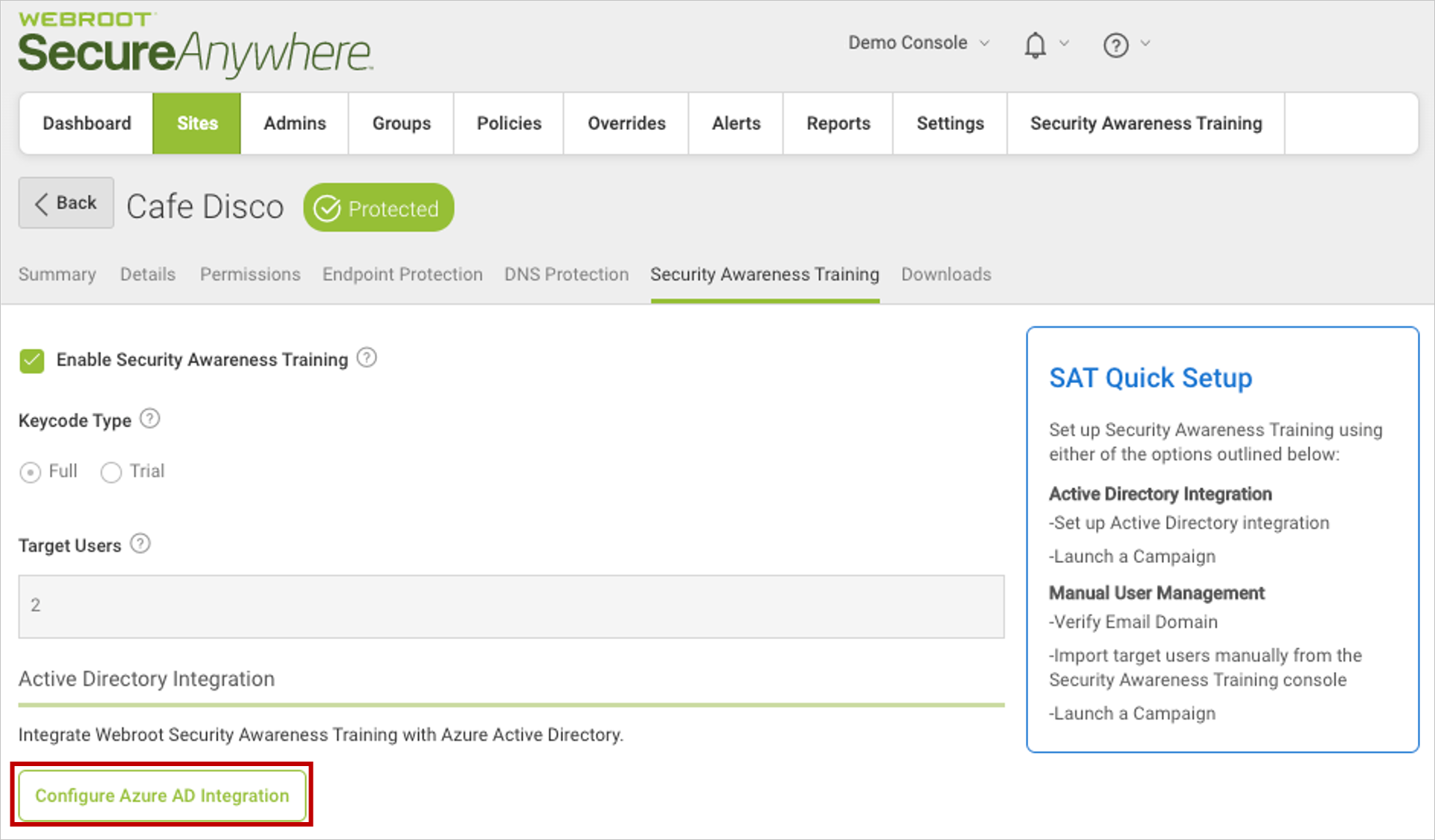Click the help question mark icon
Viewport: 1435px width, 840px height.
click(x=1113, y=42)
